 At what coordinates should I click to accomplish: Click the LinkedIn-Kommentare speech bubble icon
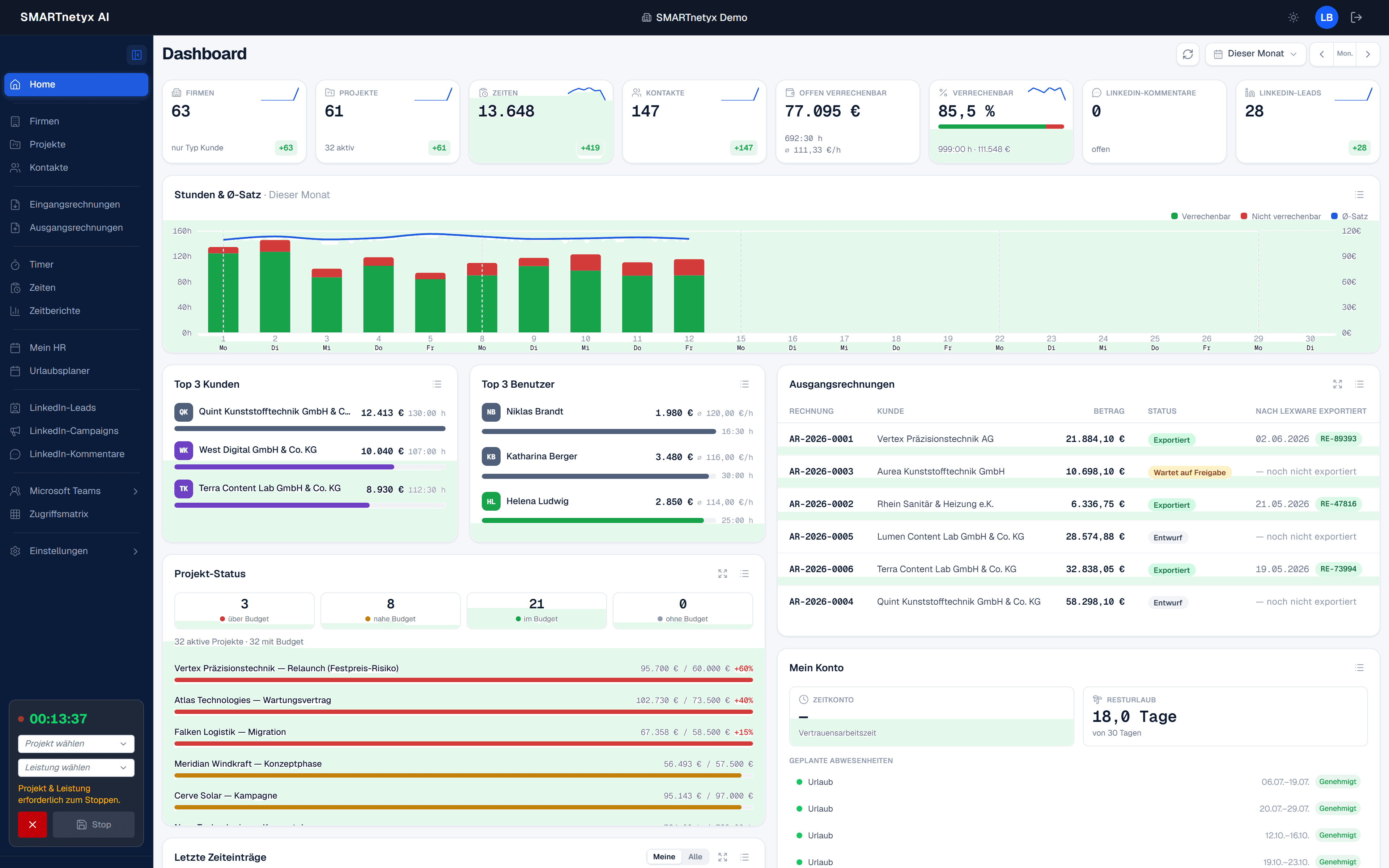click(x=16, y=454)
